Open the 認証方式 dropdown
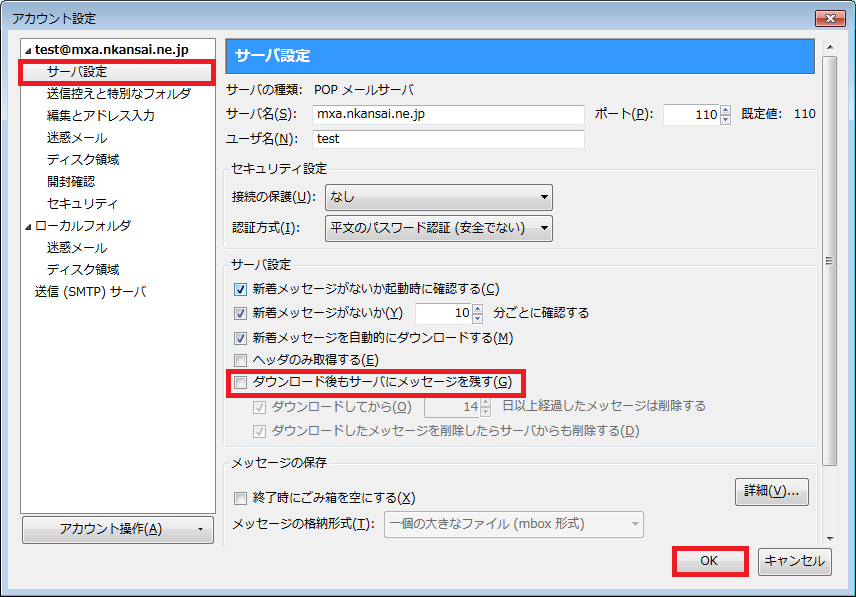The width and height of the screenshot is (856, 597). click(439, 228)
